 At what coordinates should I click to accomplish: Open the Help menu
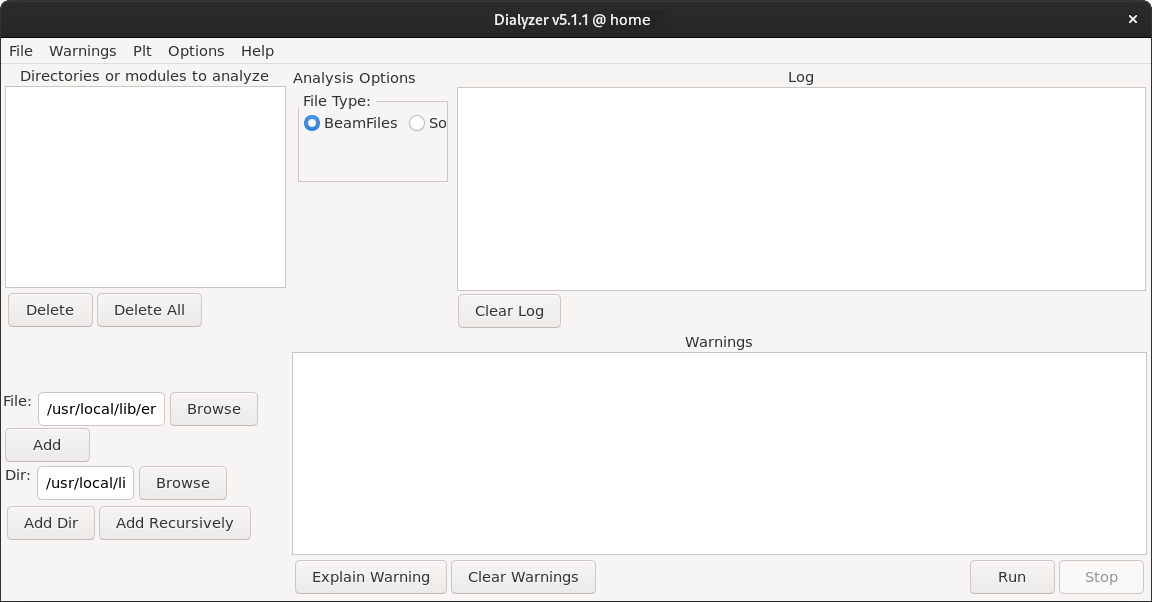257,51
